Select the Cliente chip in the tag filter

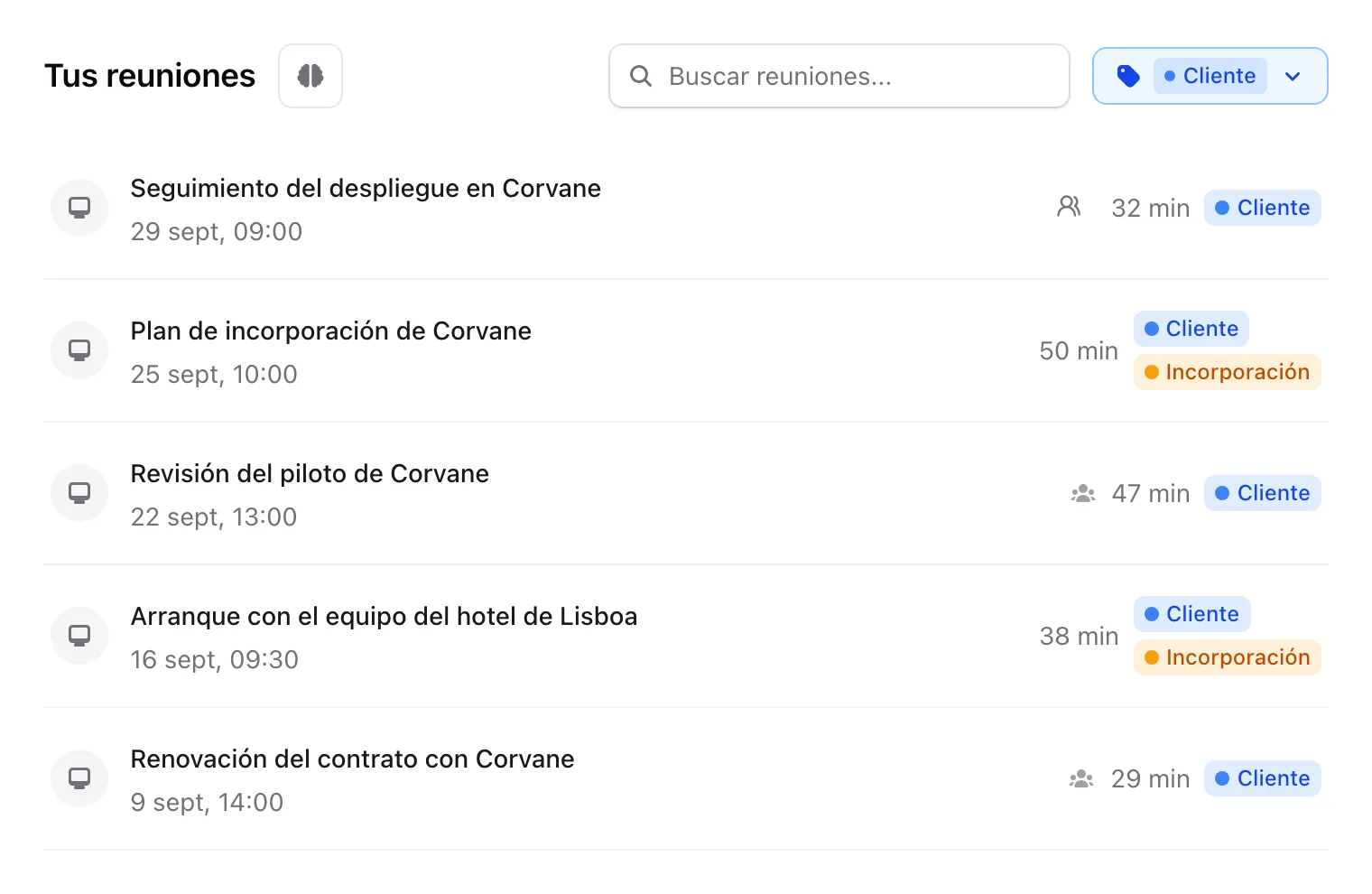1210,76
